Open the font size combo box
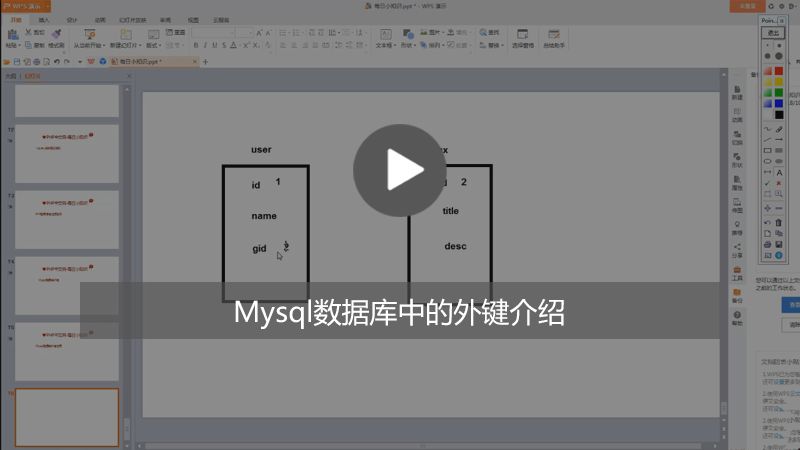 245,33
